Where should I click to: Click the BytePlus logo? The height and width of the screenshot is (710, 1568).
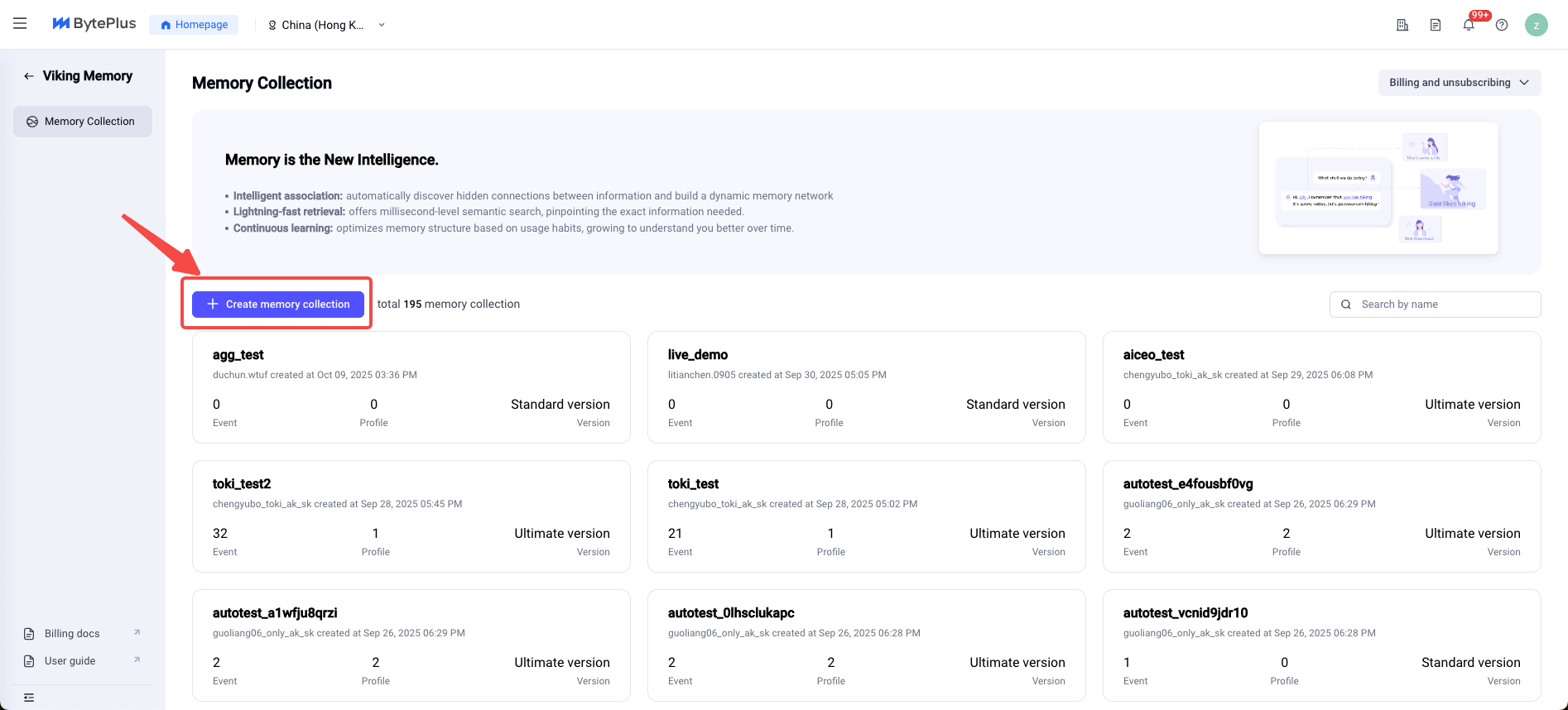click(x=94, y=24)
